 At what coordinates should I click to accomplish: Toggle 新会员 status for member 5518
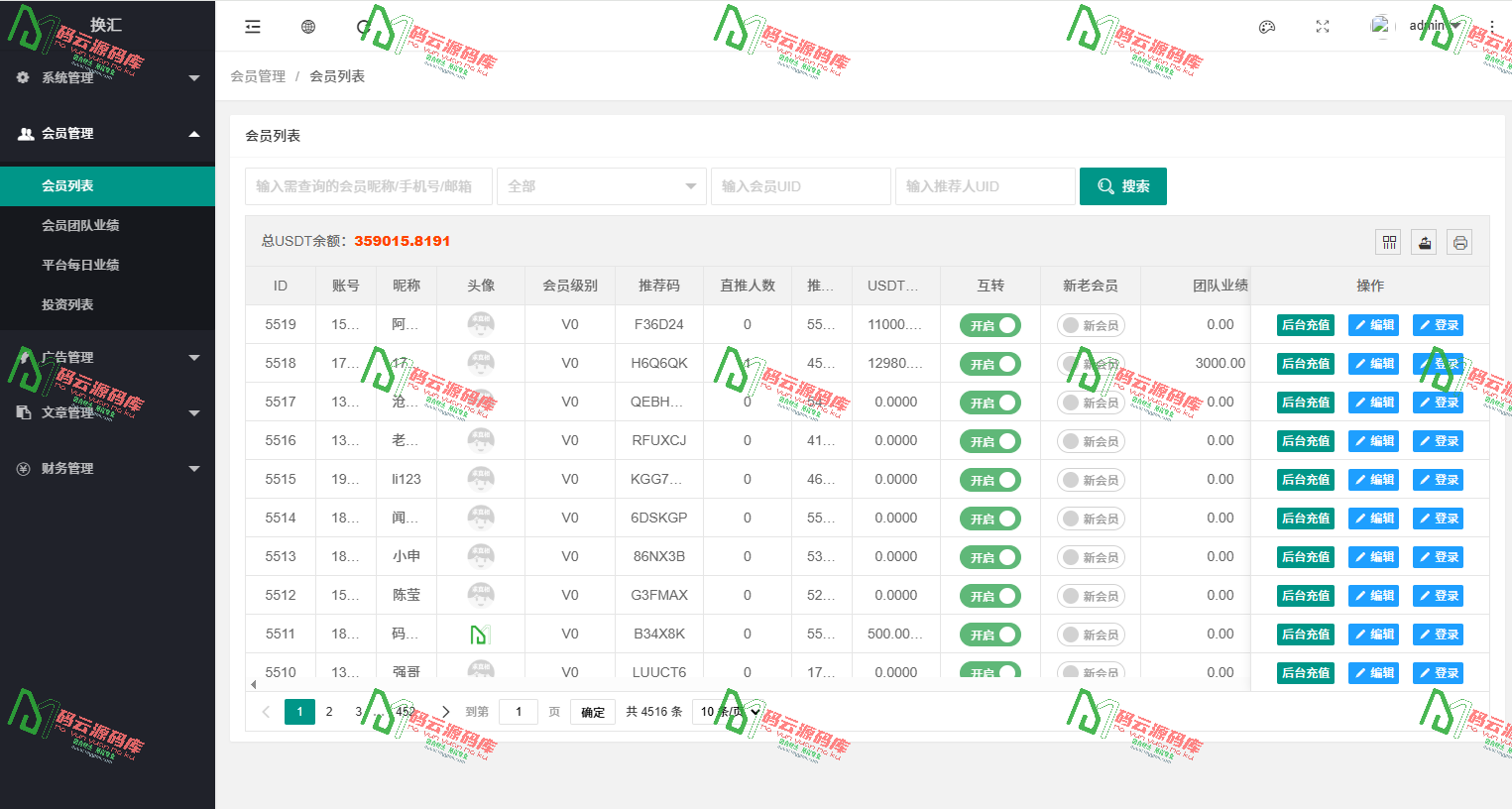click(x=1091, y=363)
